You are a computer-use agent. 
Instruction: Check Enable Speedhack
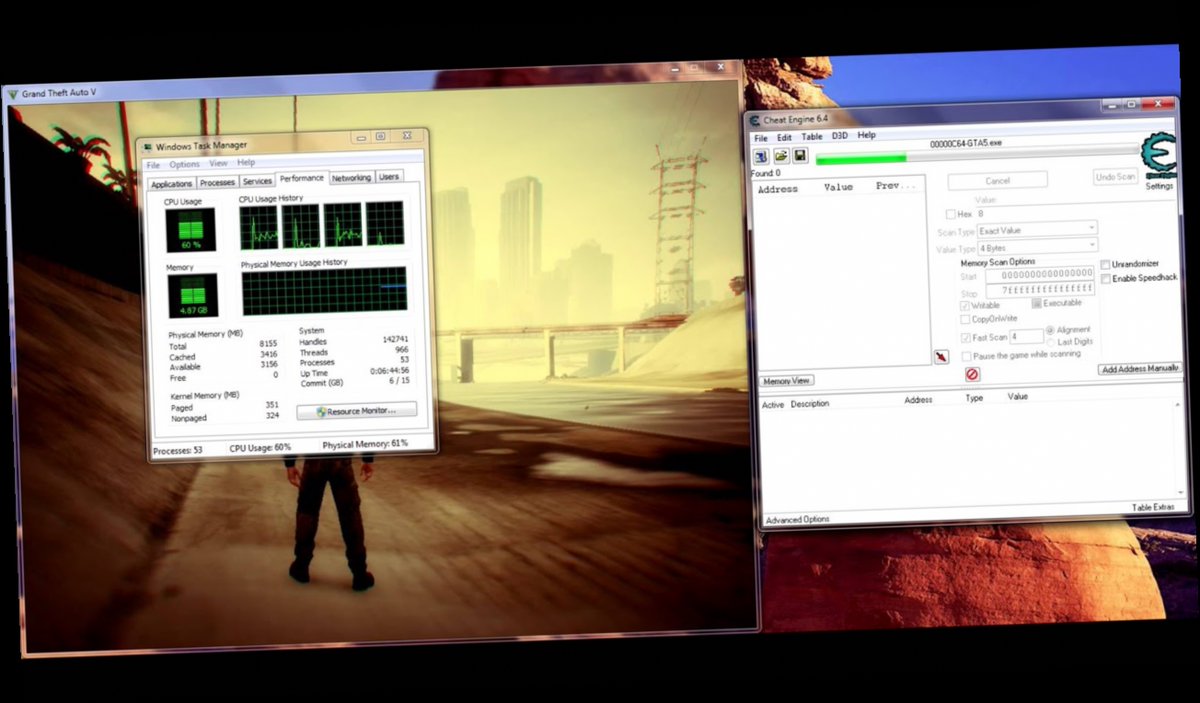click(x=1105, y=279)
